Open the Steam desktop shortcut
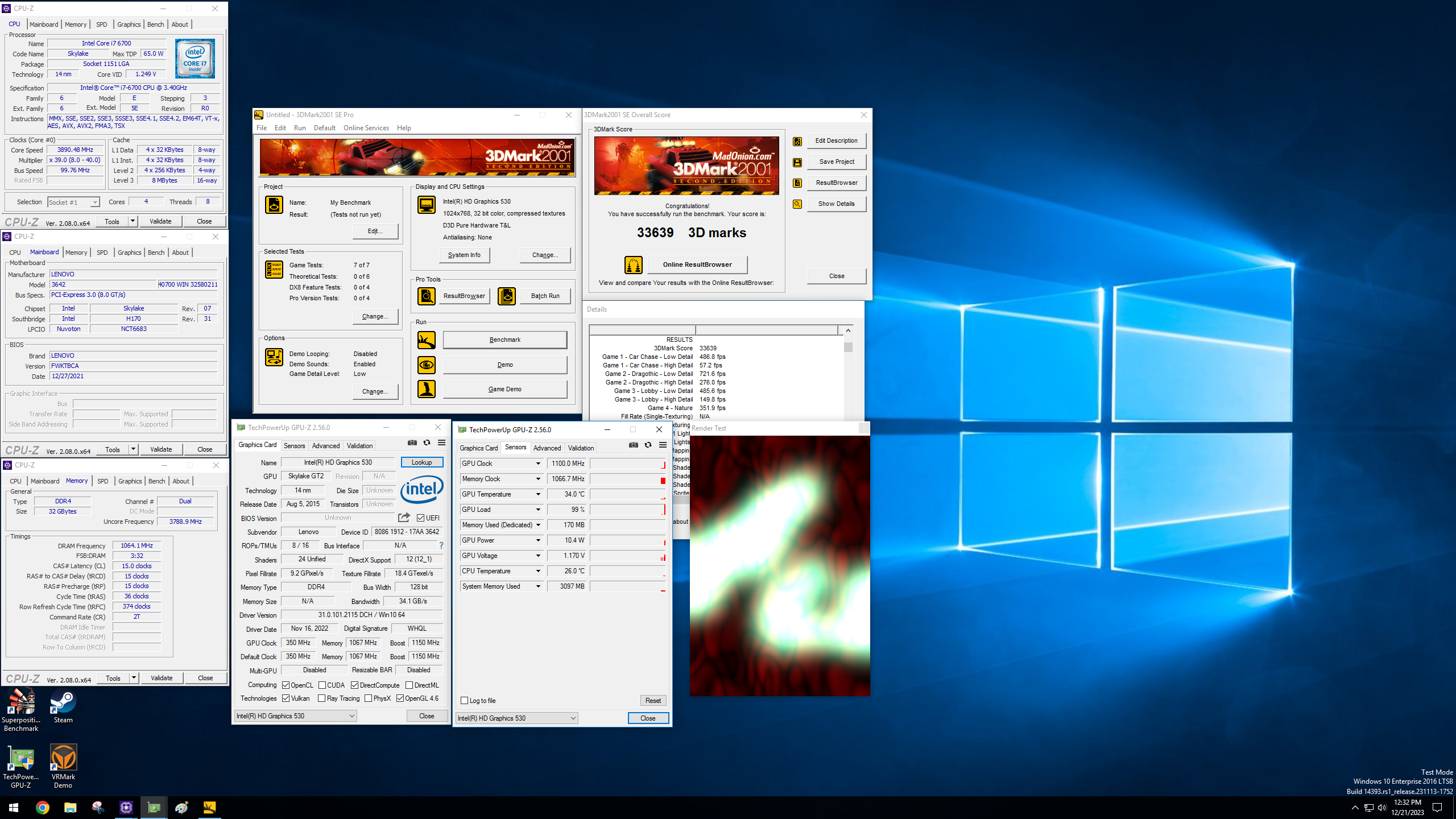The image size is (1456, 819). click(63, 706)
